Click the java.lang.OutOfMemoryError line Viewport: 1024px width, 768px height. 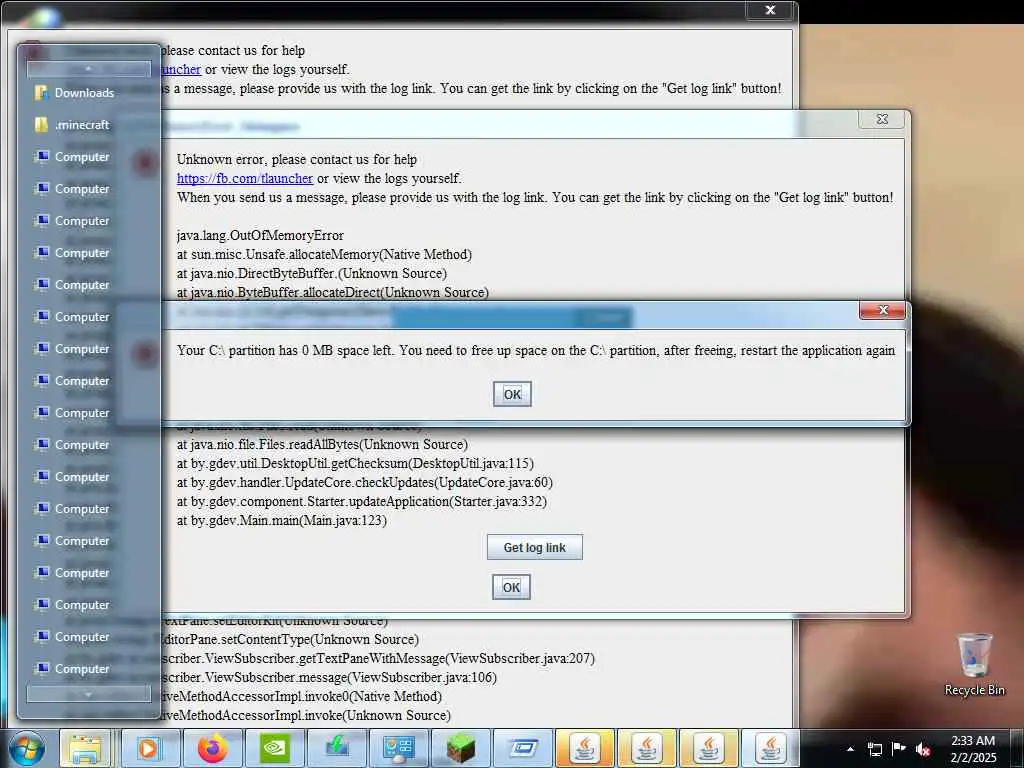261,235
